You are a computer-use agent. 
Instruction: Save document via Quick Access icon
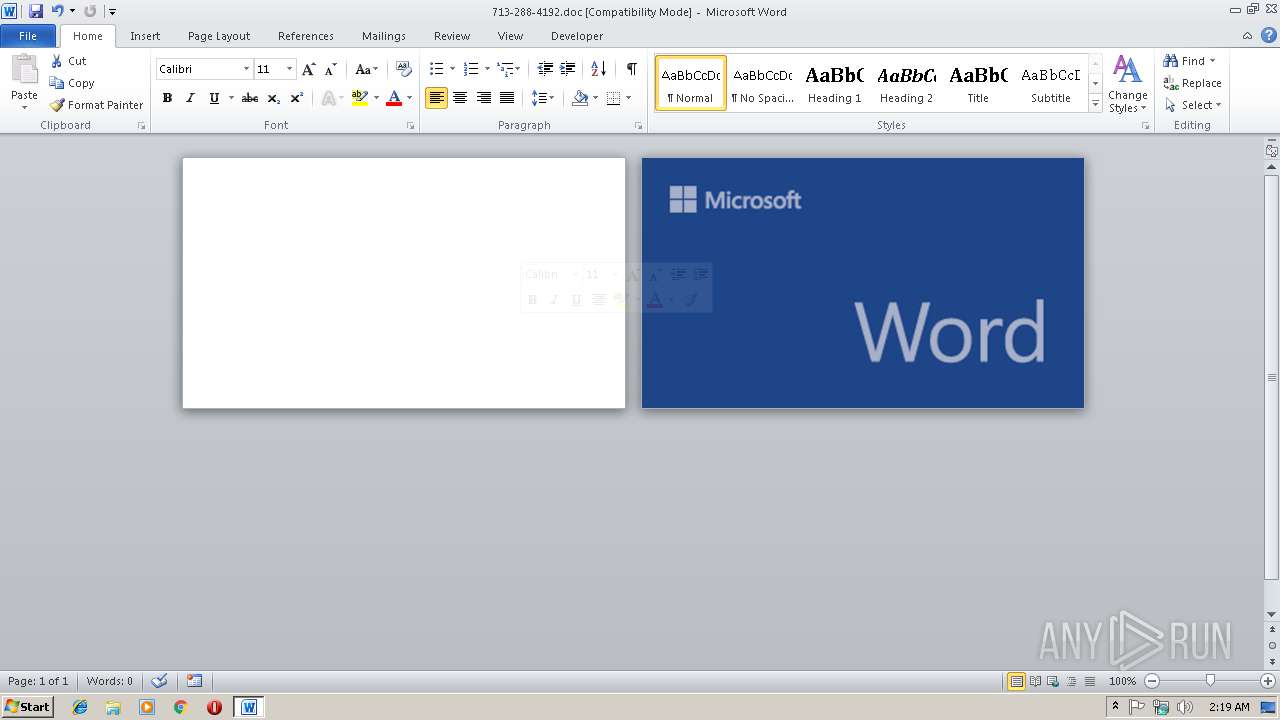coord(36,11)
